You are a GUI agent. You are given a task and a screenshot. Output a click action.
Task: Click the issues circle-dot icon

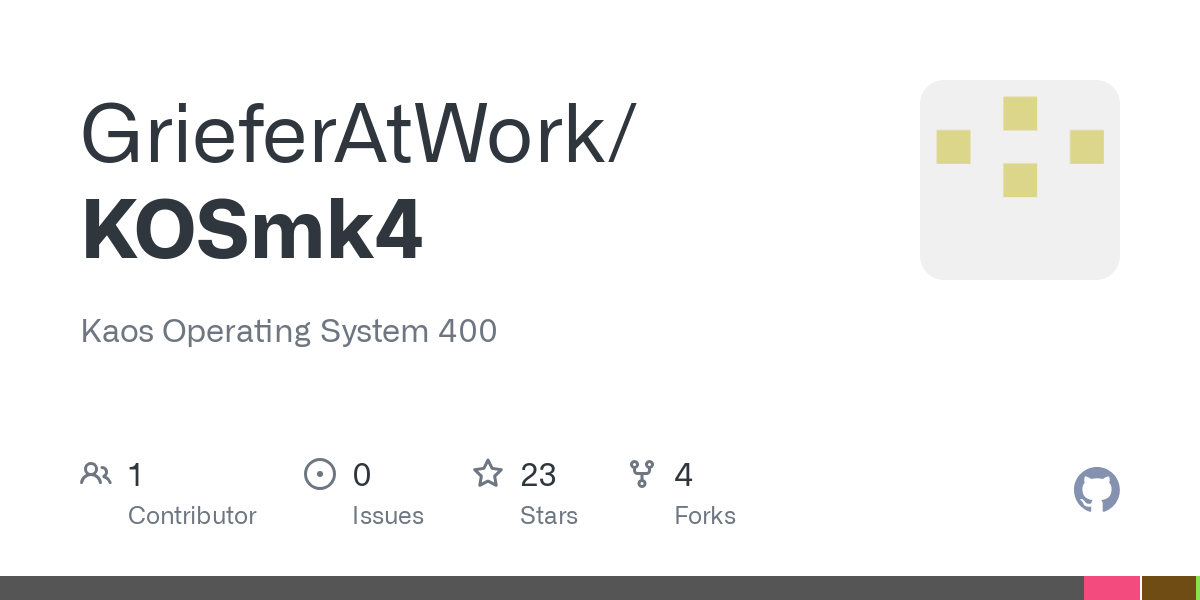[x=319, y=473]
